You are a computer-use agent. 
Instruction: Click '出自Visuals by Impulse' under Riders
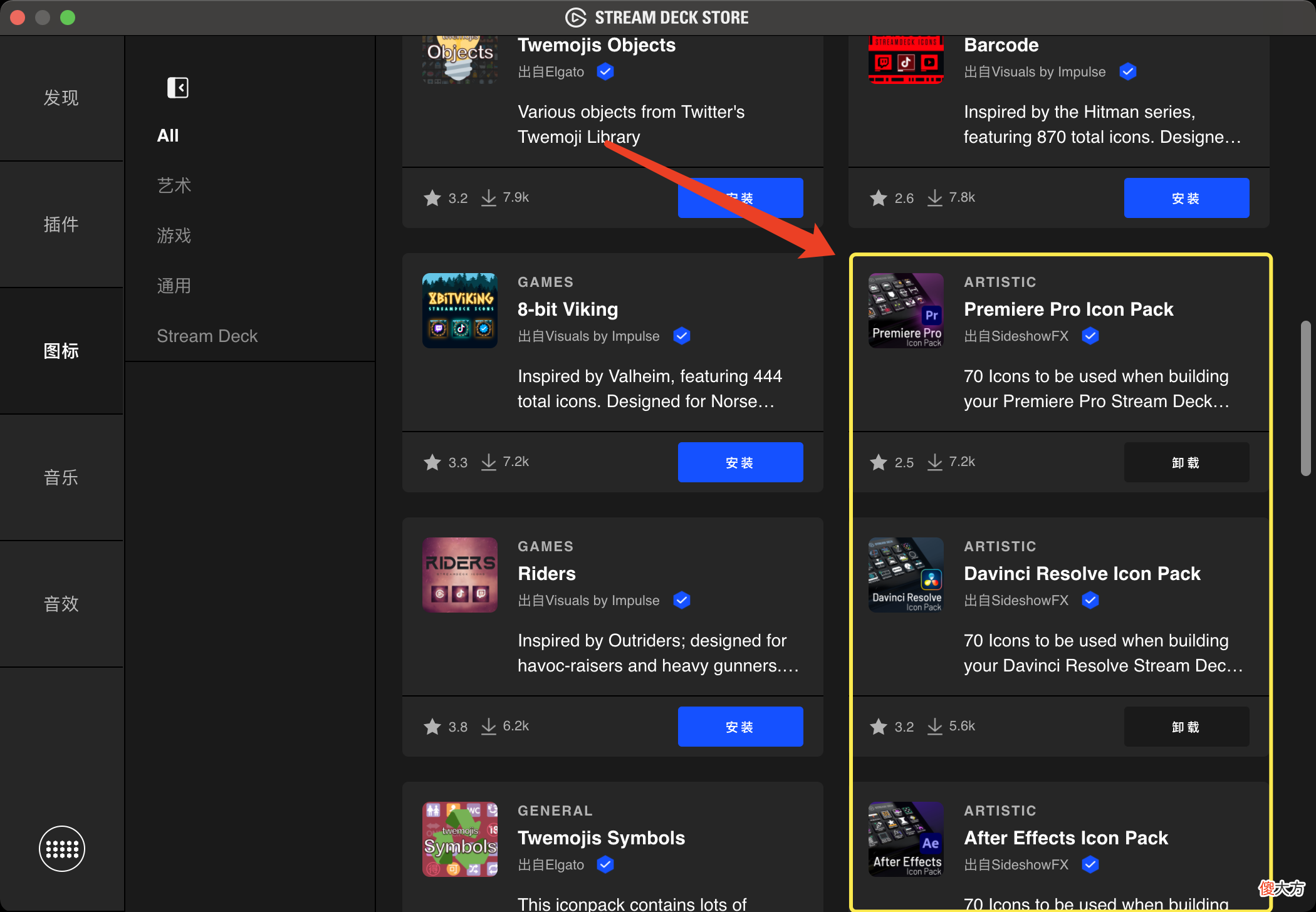click(x=588, y=600)
